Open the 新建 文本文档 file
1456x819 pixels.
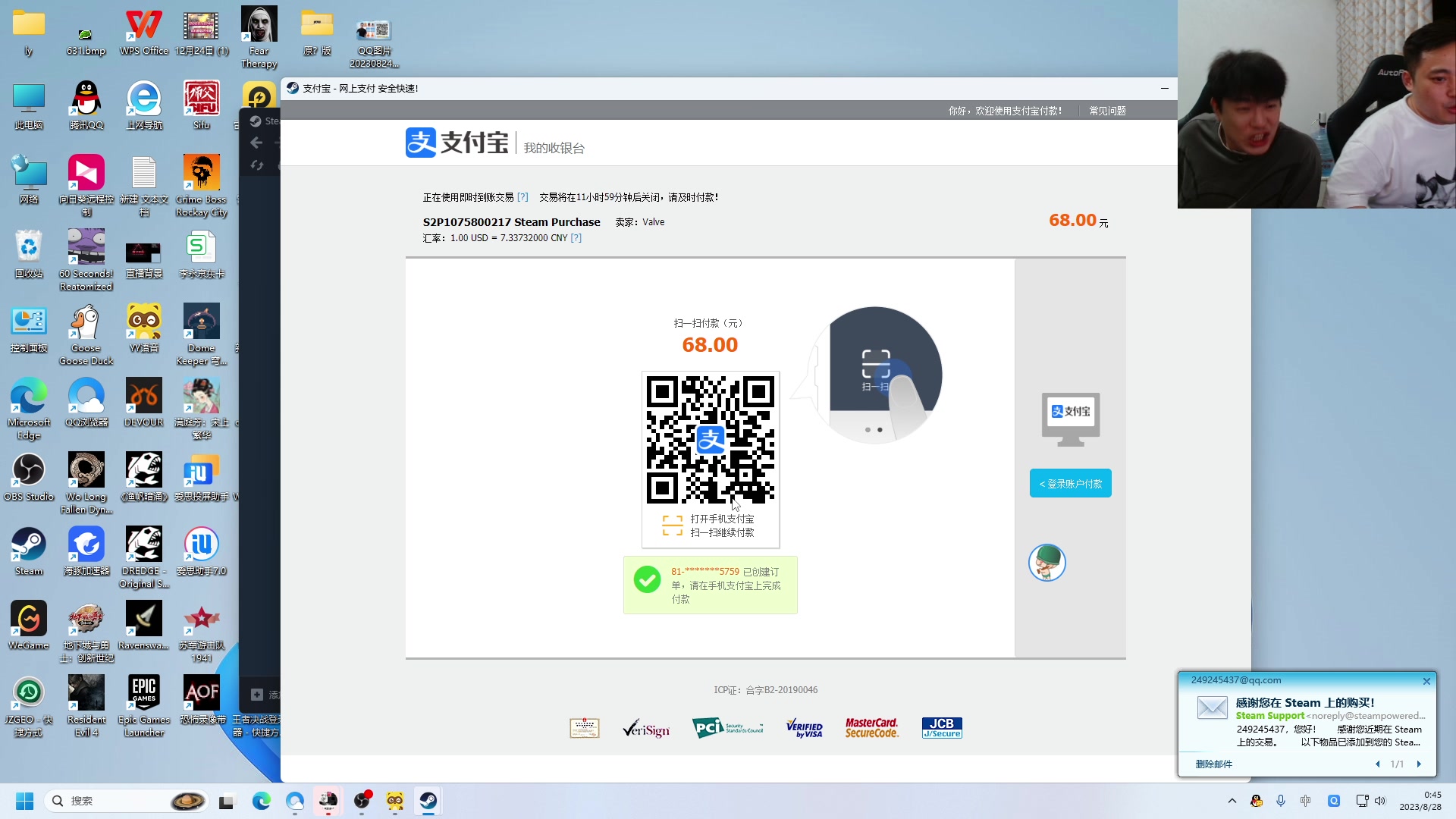(x=144, y=187)
